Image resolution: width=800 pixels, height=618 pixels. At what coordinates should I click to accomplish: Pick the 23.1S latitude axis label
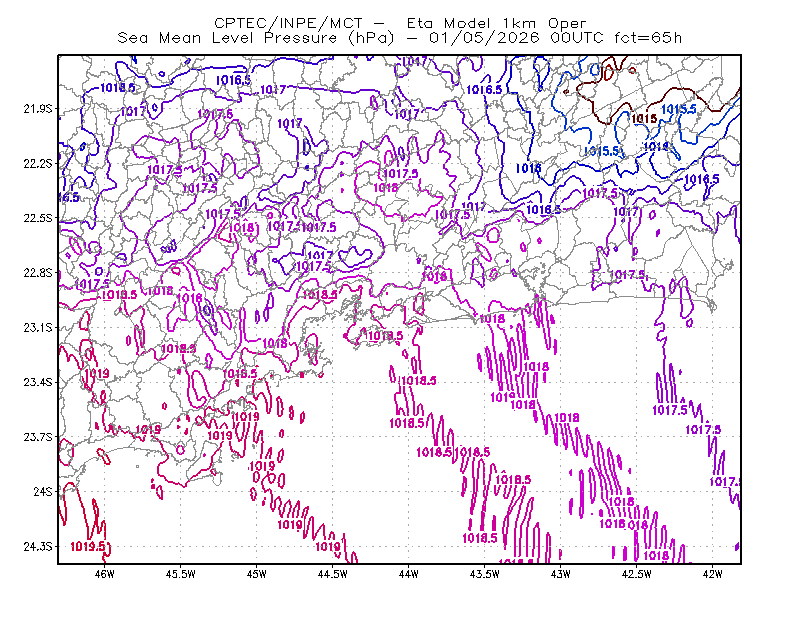pos(38,327)
